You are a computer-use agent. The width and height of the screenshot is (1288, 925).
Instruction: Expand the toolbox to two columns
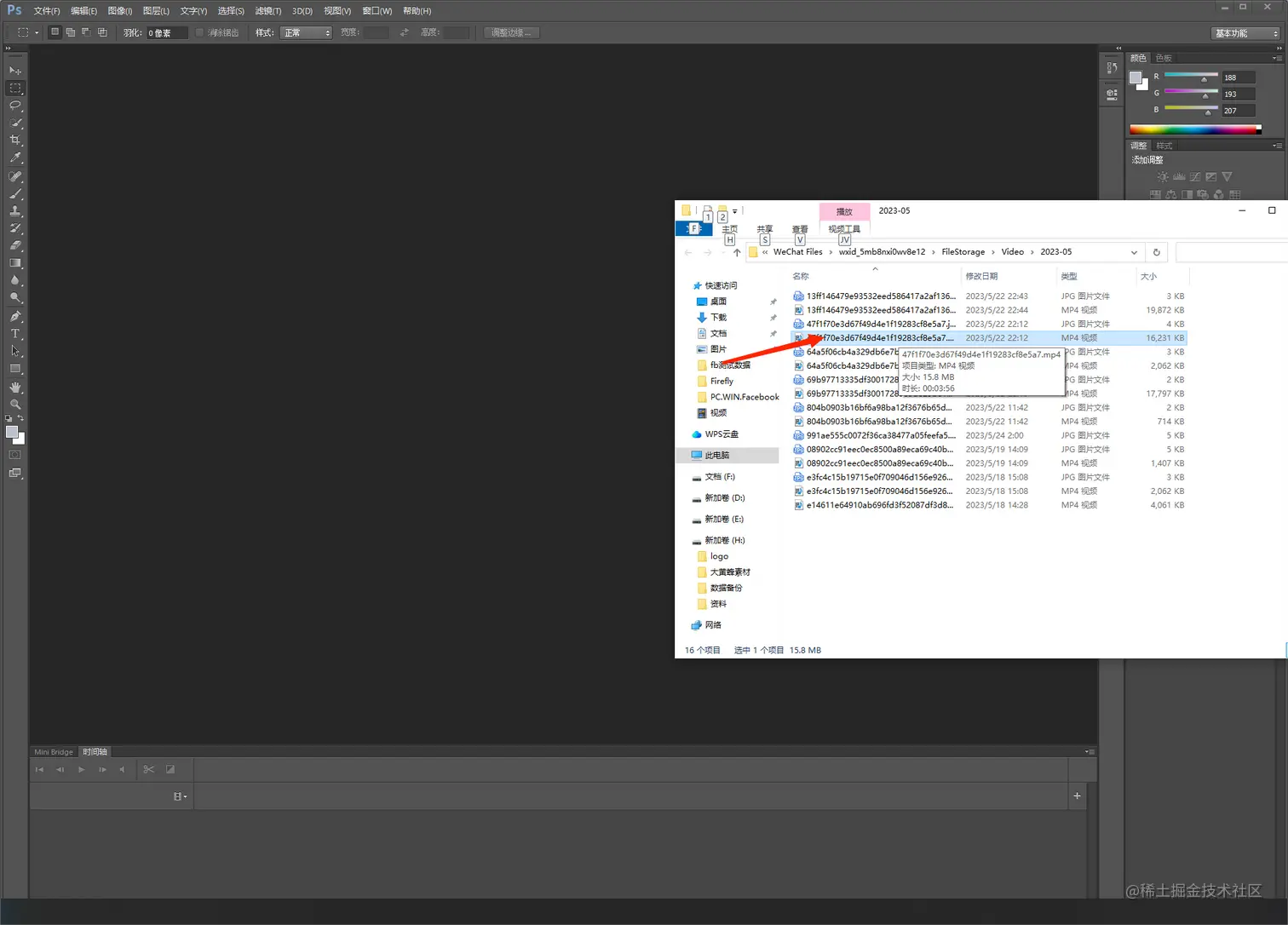(x=9, y=49)
